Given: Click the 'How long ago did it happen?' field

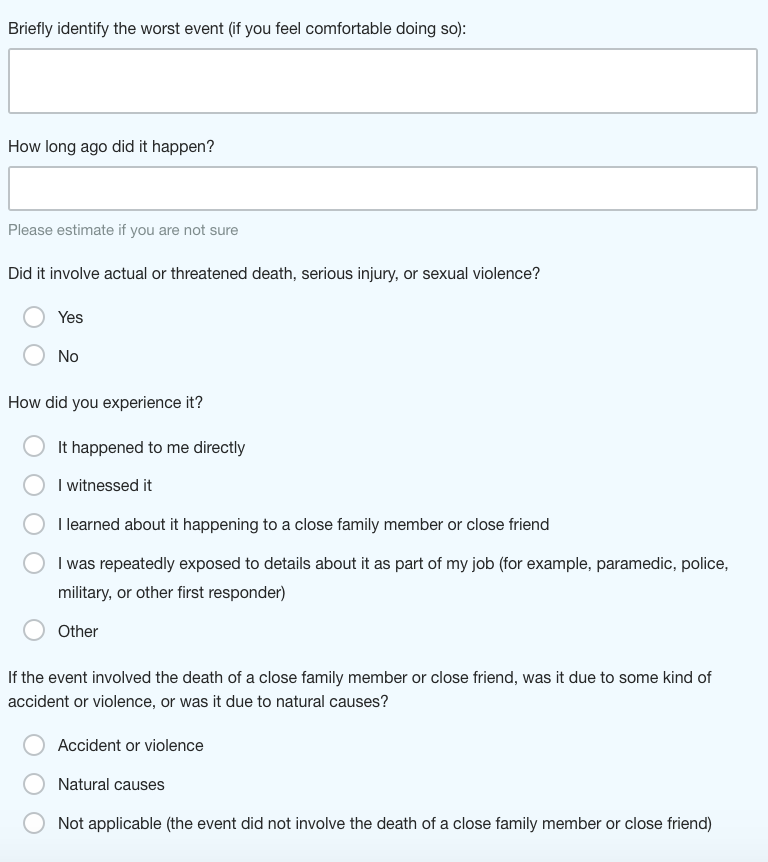Looking at the screenshot, I should (384, 188).
